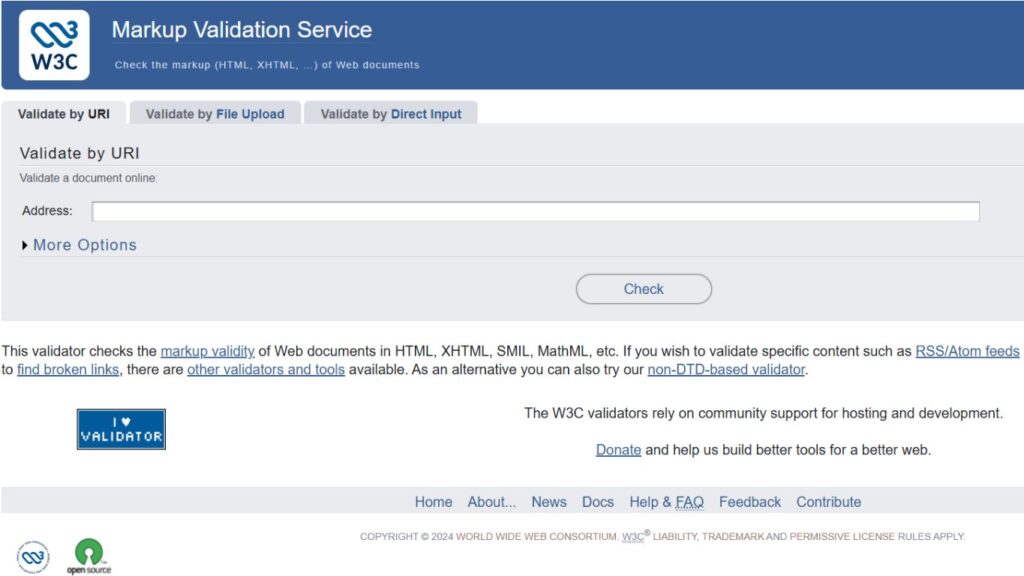Click the Donate link
This screenshot has width=1024, height=576.
[618, 450]
